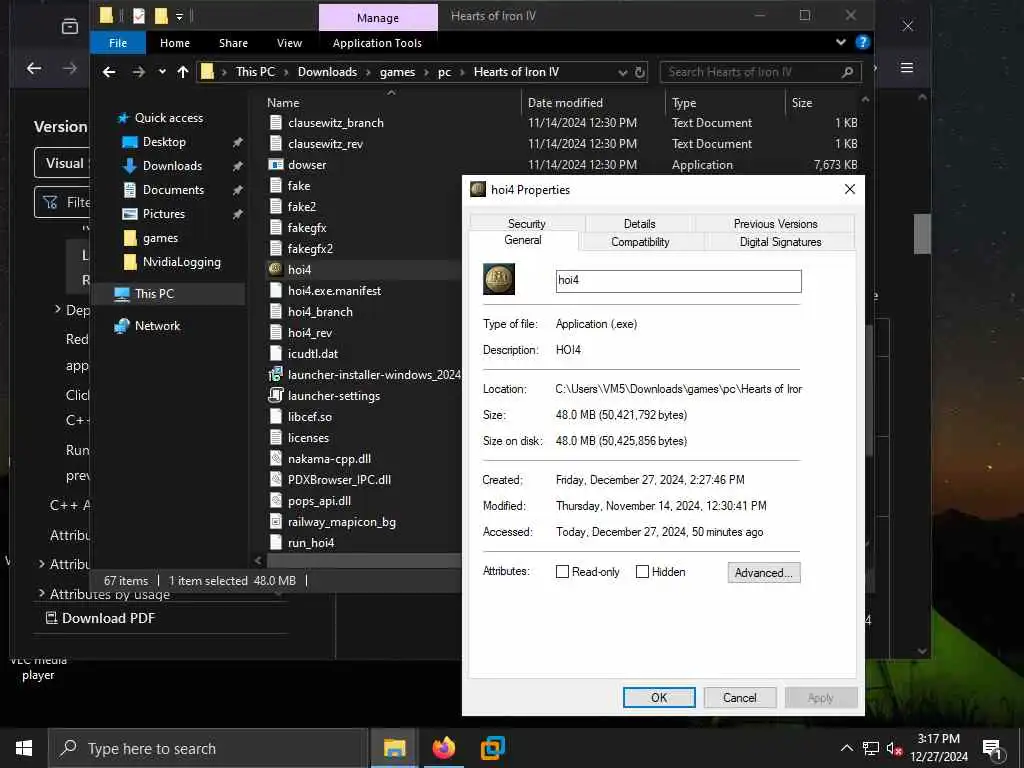1024x768 pixels.
Task: Switch to the Share ribbon tab
Action: (x=233, y=43)
